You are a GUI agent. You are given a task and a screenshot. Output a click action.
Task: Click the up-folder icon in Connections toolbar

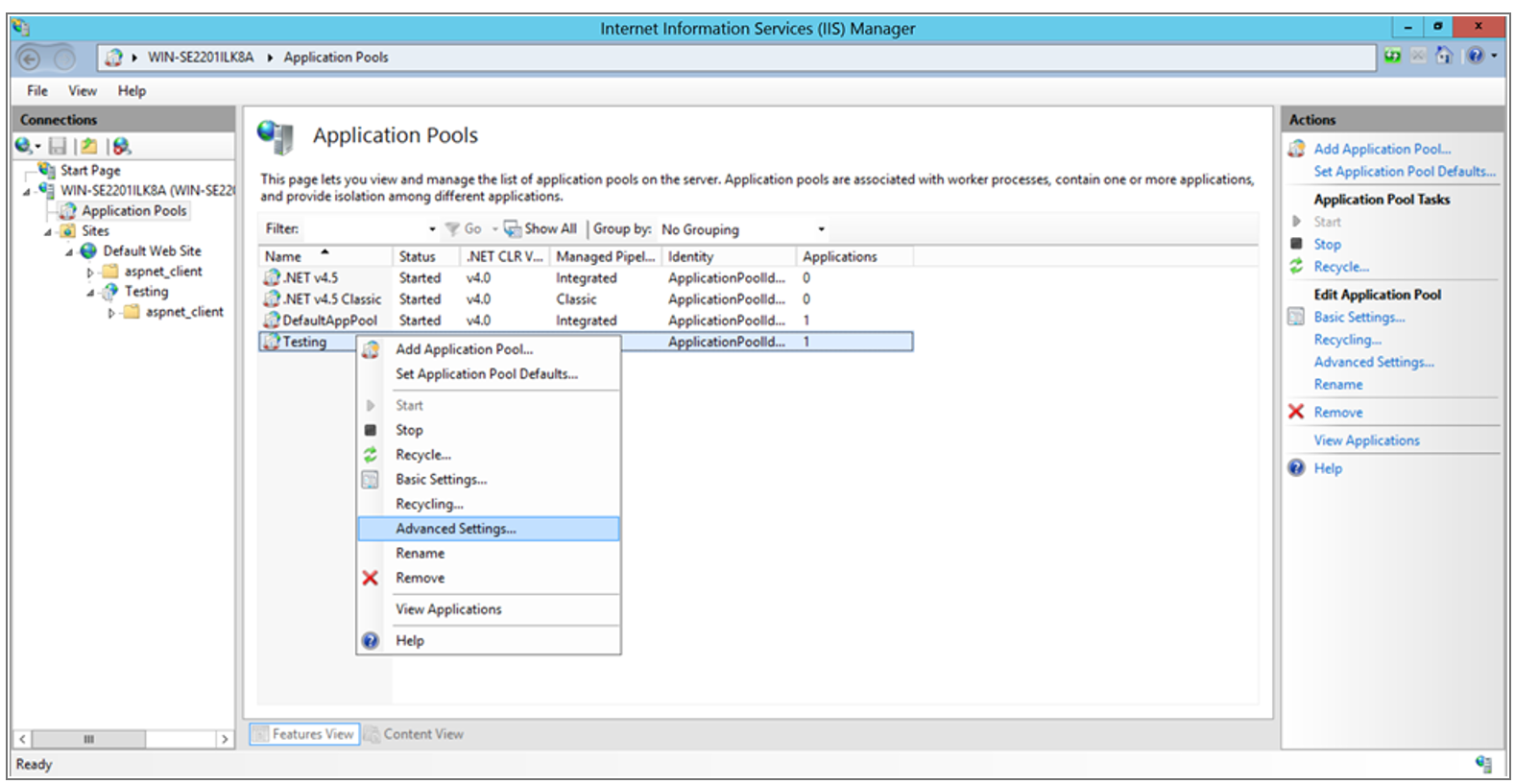point(88,146)
